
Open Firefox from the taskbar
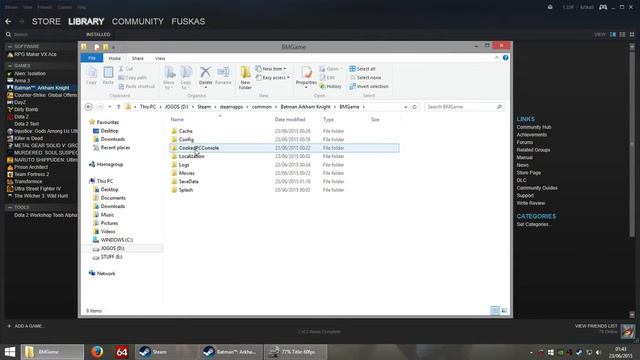[97, 351]
